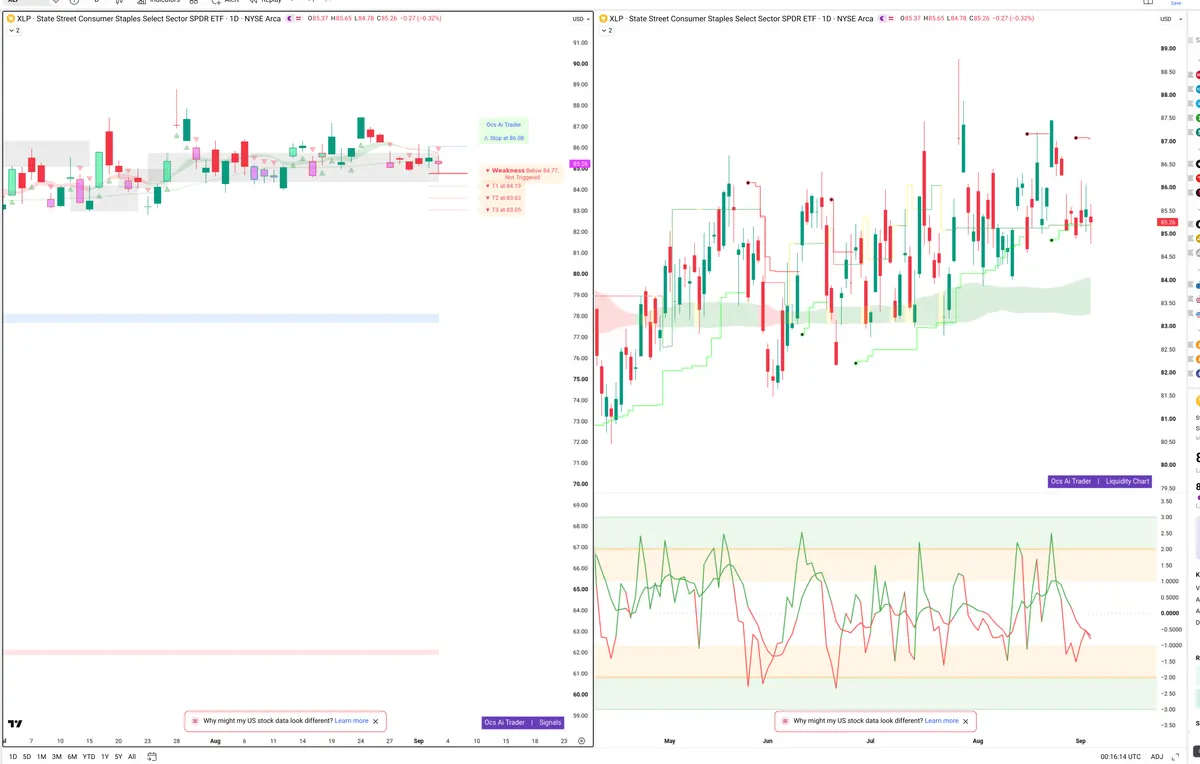Select the 1Y time range
This screenshot has width=1200, height=764.
click(105, 757)
